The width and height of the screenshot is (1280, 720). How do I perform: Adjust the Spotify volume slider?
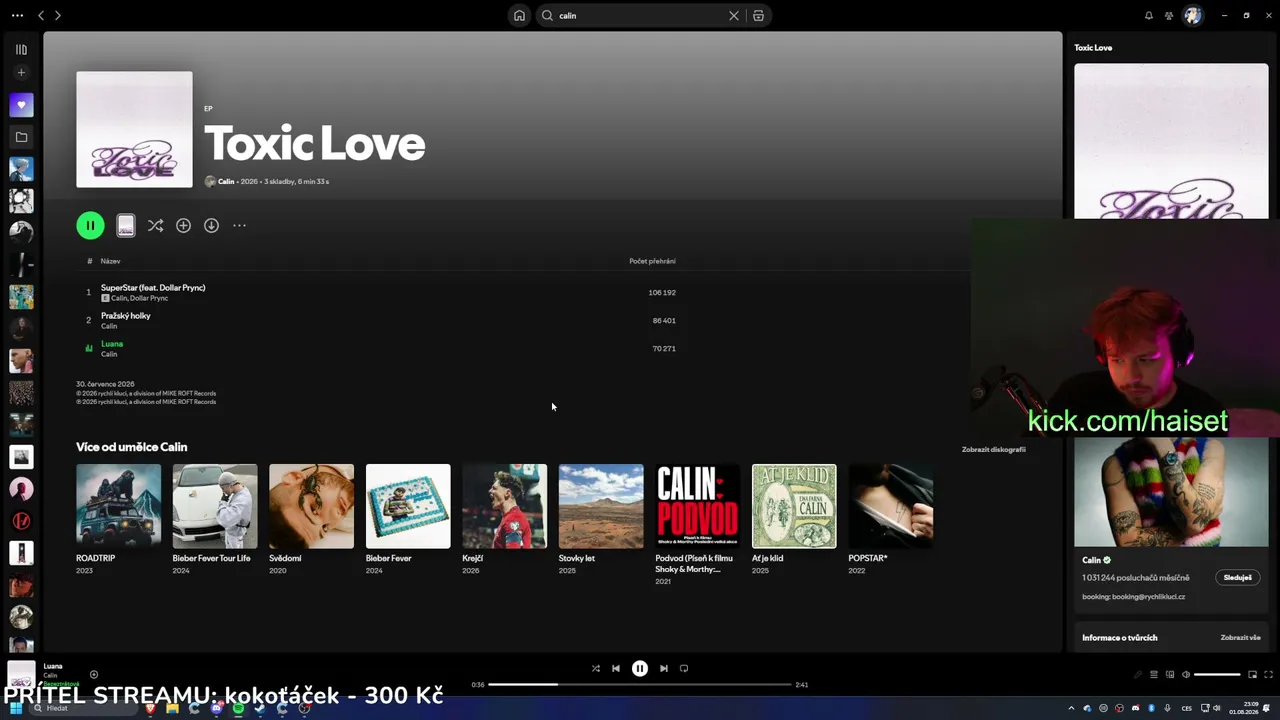pos(1217,675)
